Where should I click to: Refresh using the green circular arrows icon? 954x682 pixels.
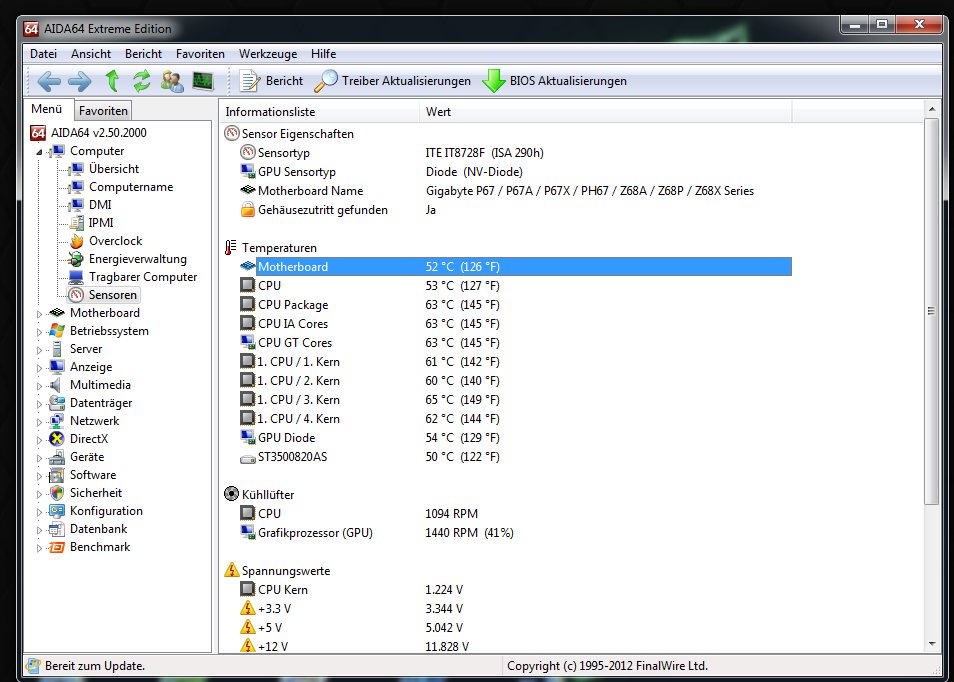142,81
